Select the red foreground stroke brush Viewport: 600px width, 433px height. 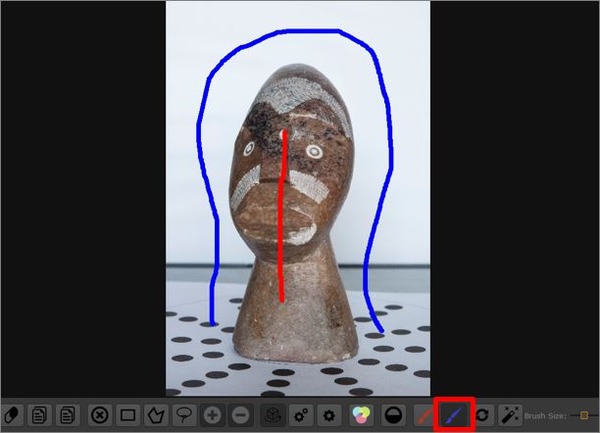[424, 415]
